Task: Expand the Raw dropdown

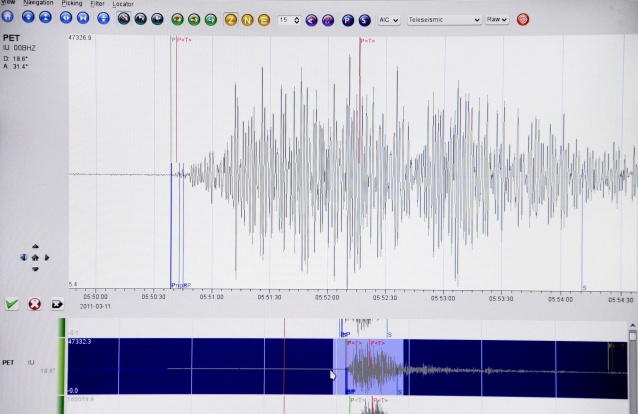Action: click(x=497, y=19)
